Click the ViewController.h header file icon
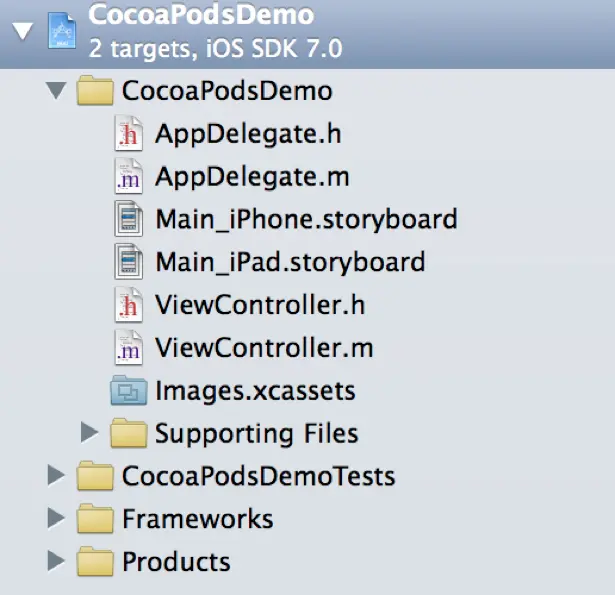Screen dimensions: 615x595 click(x=128, y=306)
